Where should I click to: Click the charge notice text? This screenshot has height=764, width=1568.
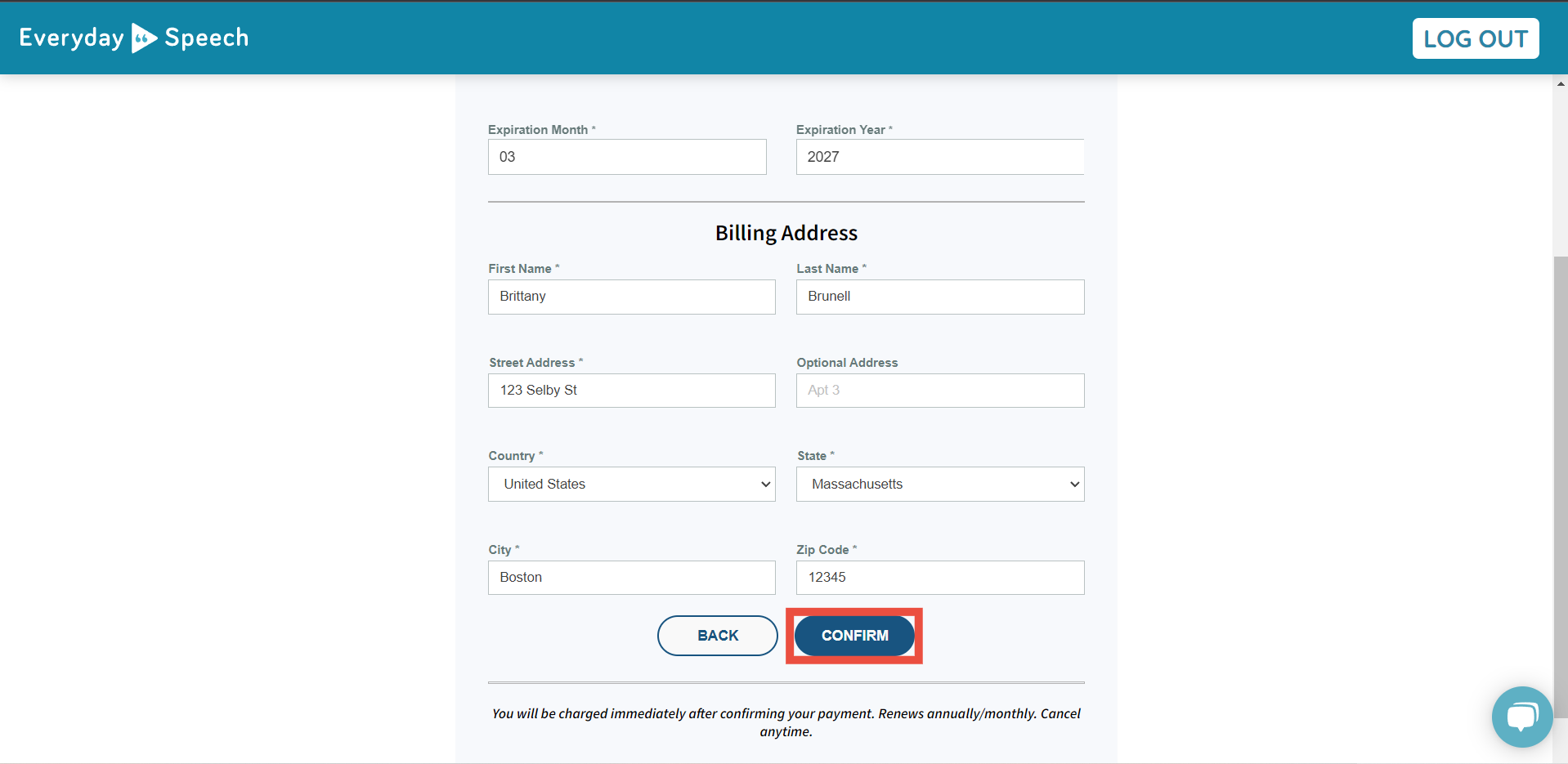click(786, 722)
